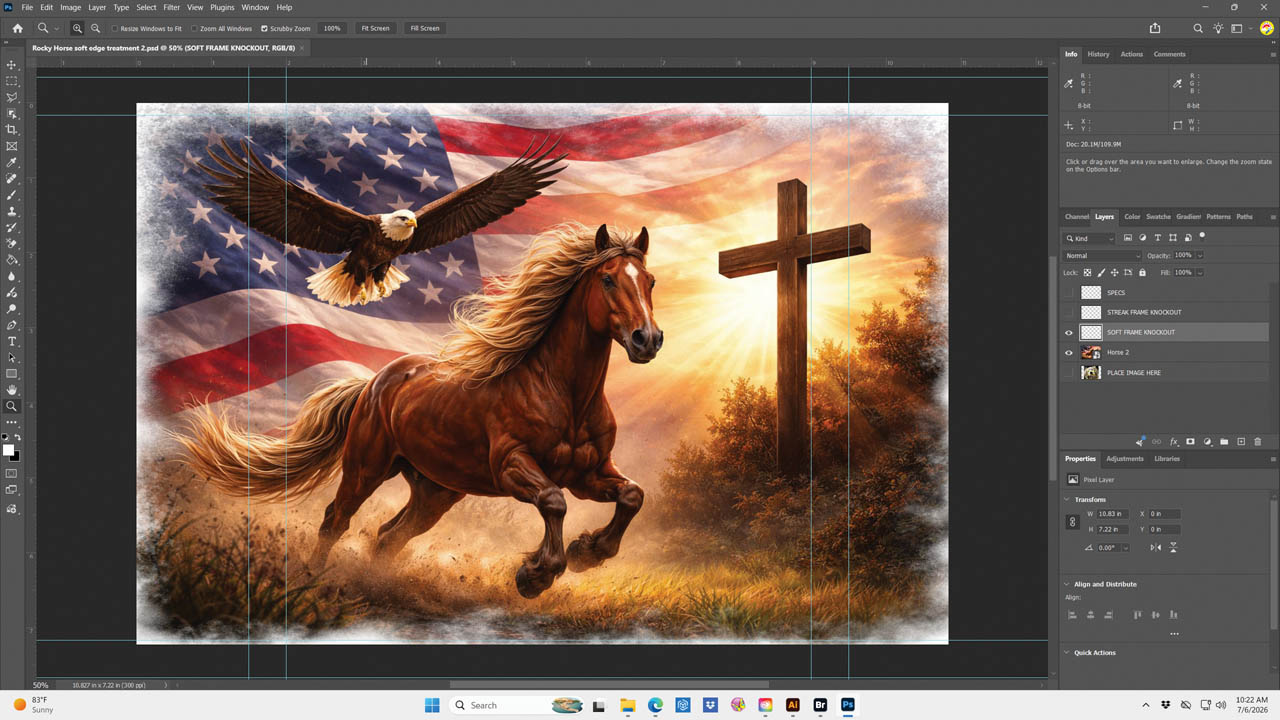Create a new layer group
This screenshot has width=1280, height=720.
[x=1224, y=441]
